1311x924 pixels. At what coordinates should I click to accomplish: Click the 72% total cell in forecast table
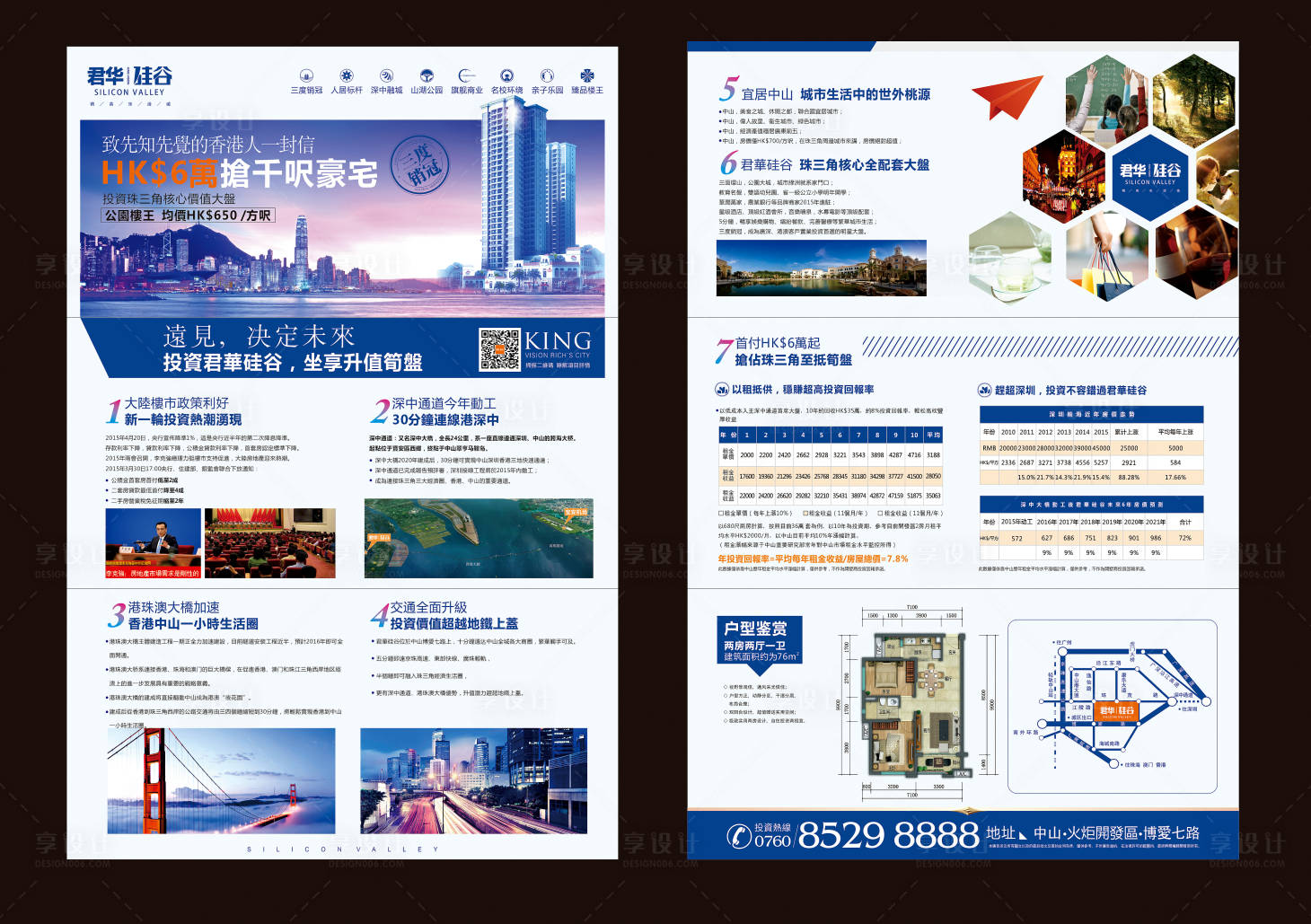(x=1184, y=538)
